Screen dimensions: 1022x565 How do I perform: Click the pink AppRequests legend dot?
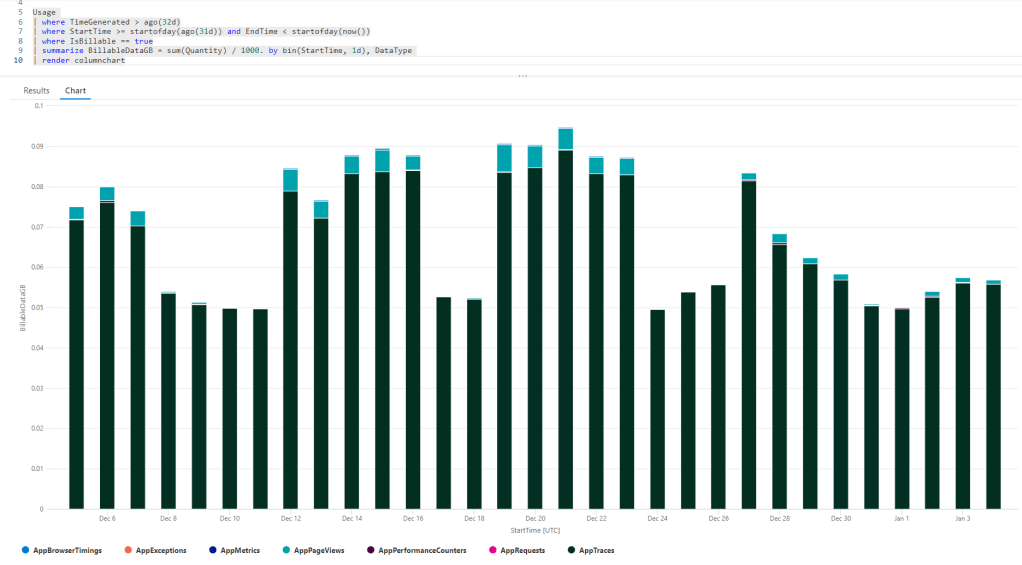[492, 550]
